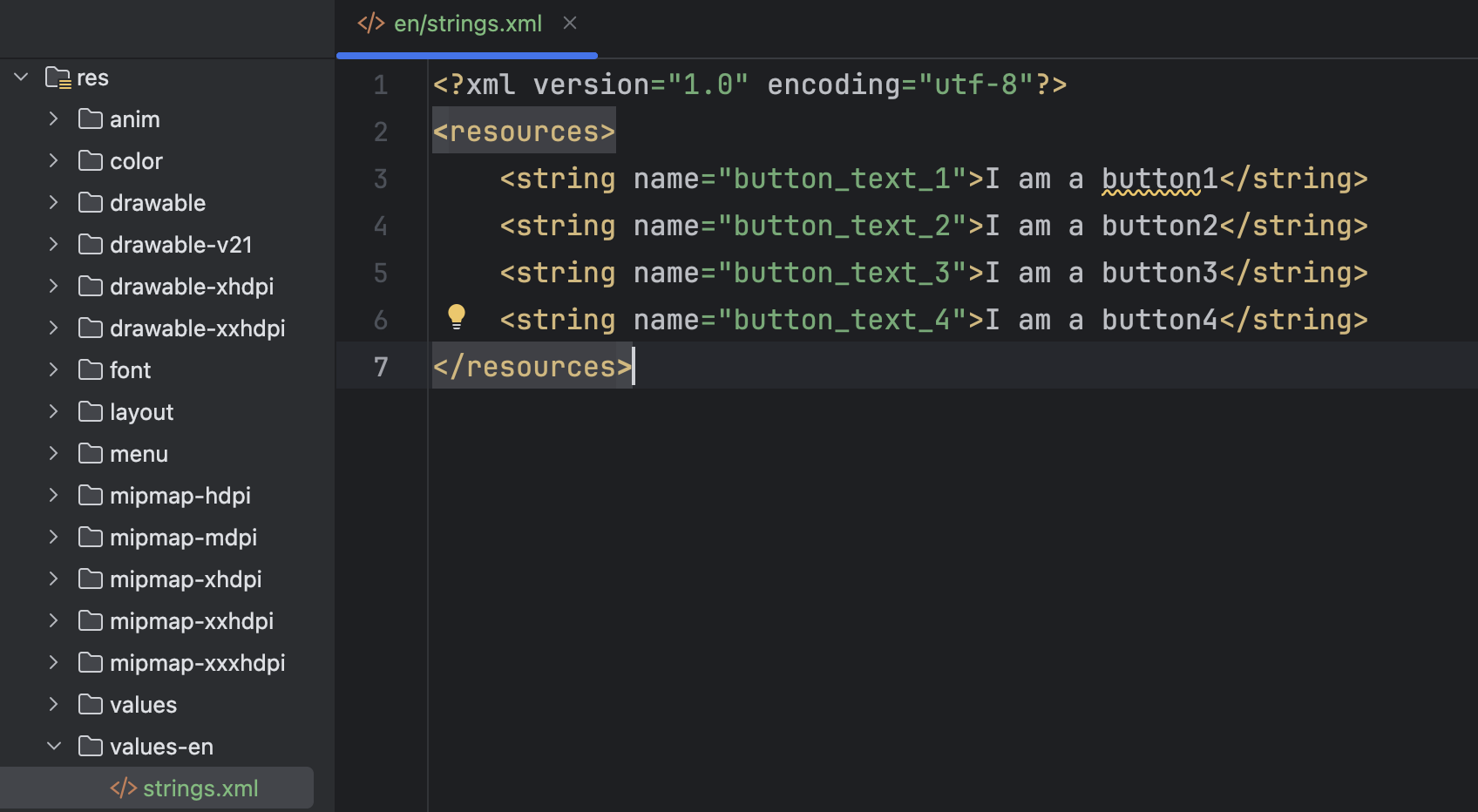
Task: Expand the layout folder chevron
Action: pyautogui.click(x=54, y=411)
